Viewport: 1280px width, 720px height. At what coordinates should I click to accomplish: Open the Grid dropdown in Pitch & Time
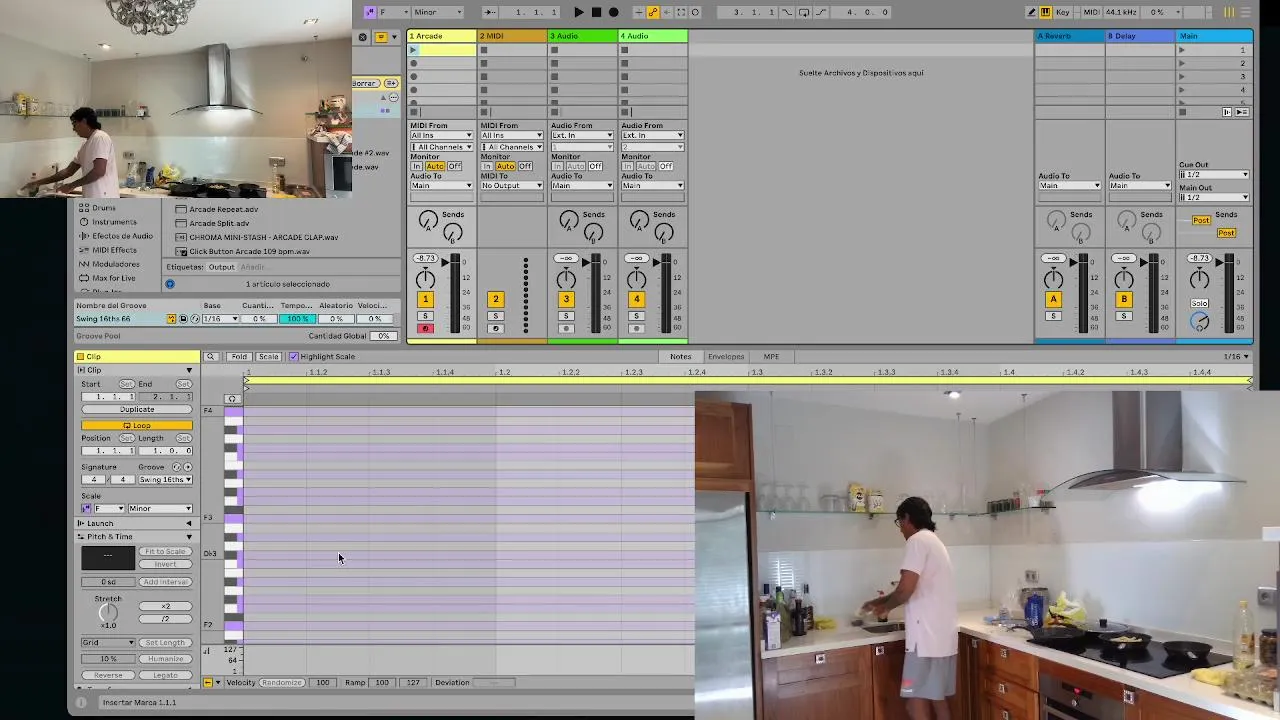pos(108,643)
